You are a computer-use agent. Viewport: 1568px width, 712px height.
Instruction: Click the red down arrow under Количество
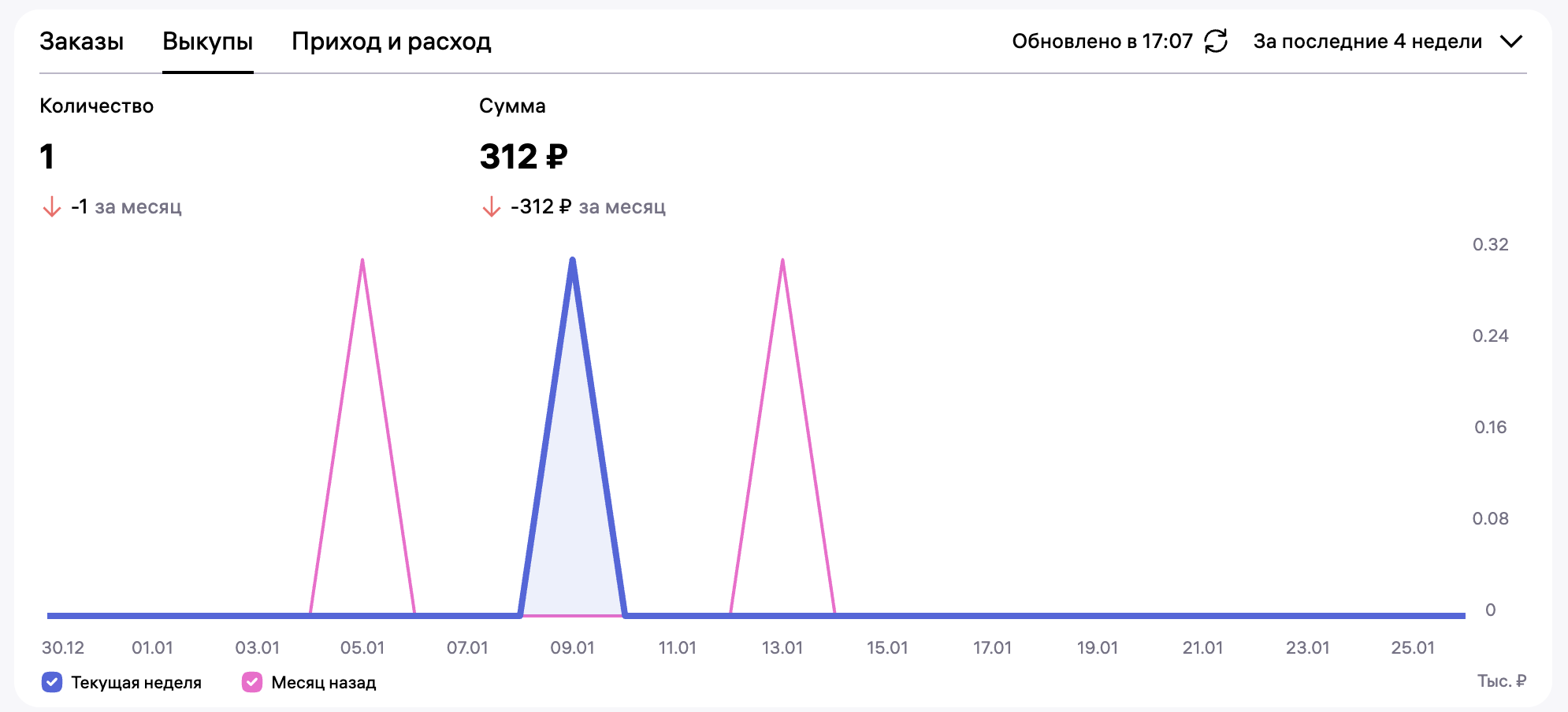click(x=52, y=207)
